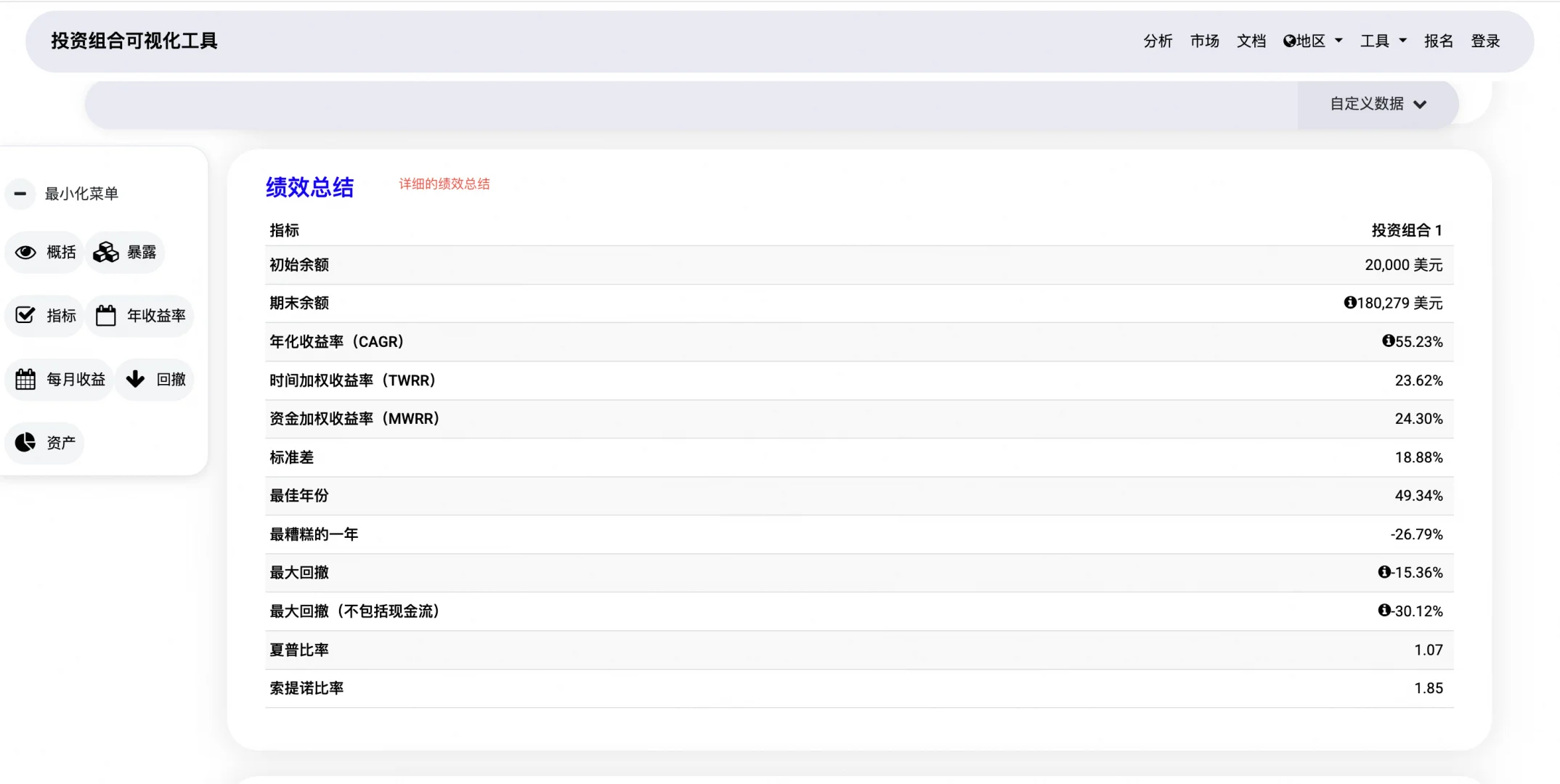Click the monthly calendar icon for 每月收益
1560x784 pixels.
pyautogui.click(x=25, y=379)
